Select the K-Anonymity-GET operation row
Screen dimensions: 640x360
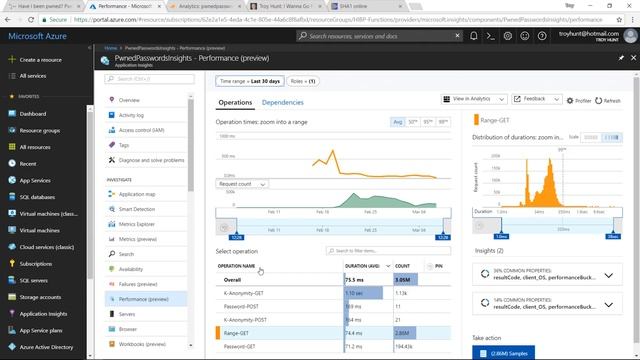(333, 293)
